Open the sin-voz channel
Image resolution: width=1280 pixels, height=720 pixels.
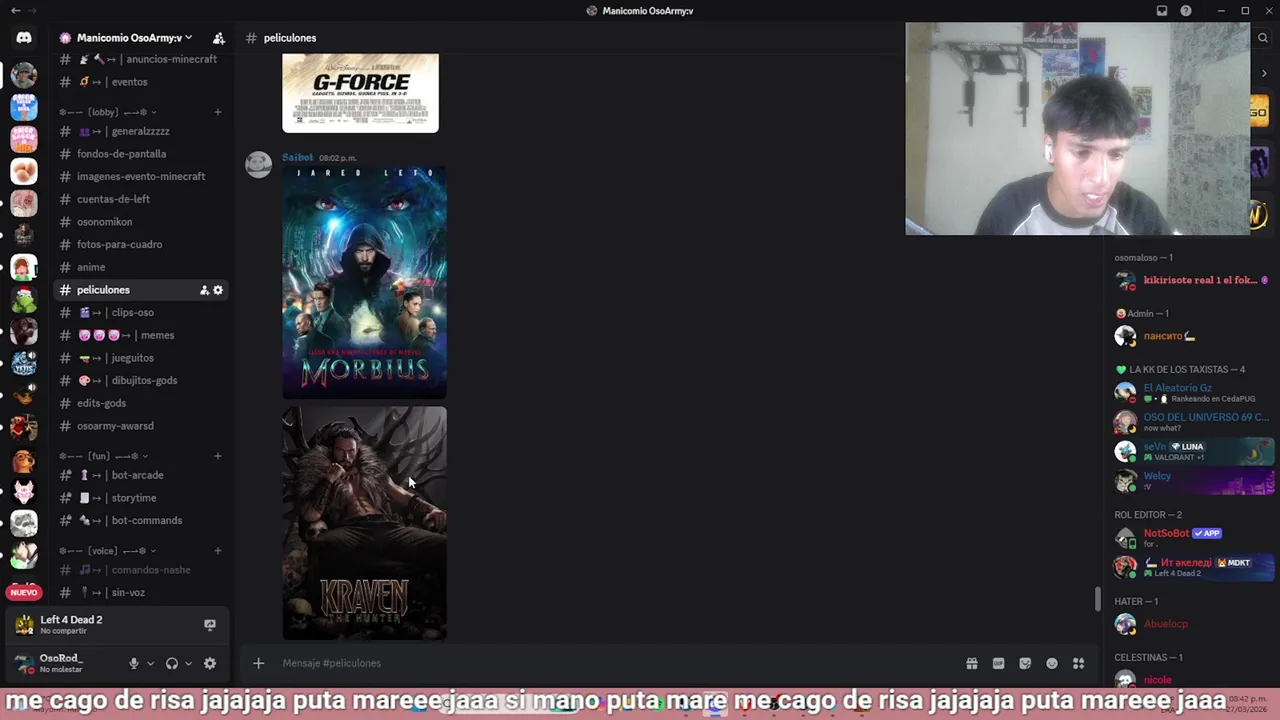140,593
